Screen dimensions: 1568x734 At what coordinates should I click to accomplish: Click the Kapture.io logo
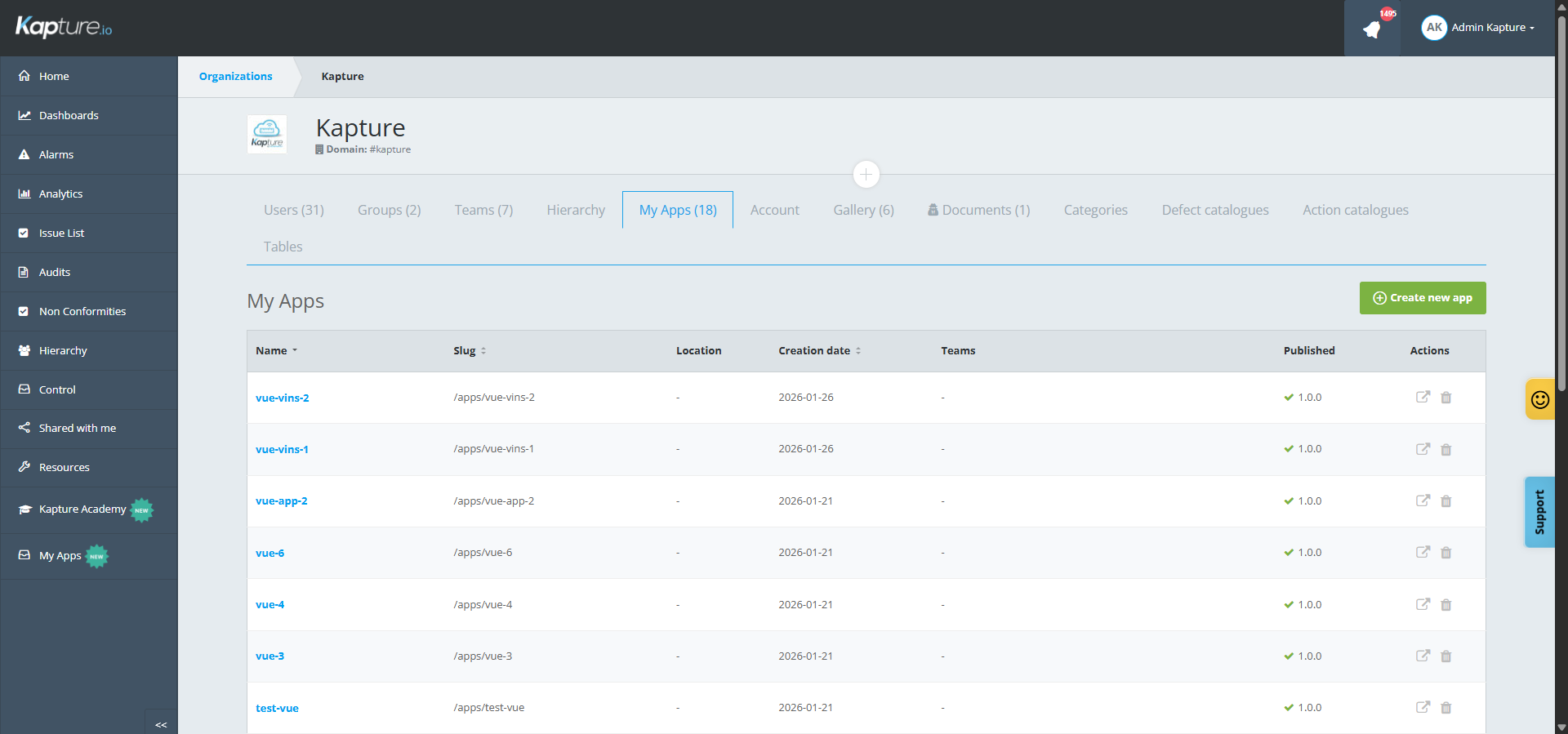point(64,27)
